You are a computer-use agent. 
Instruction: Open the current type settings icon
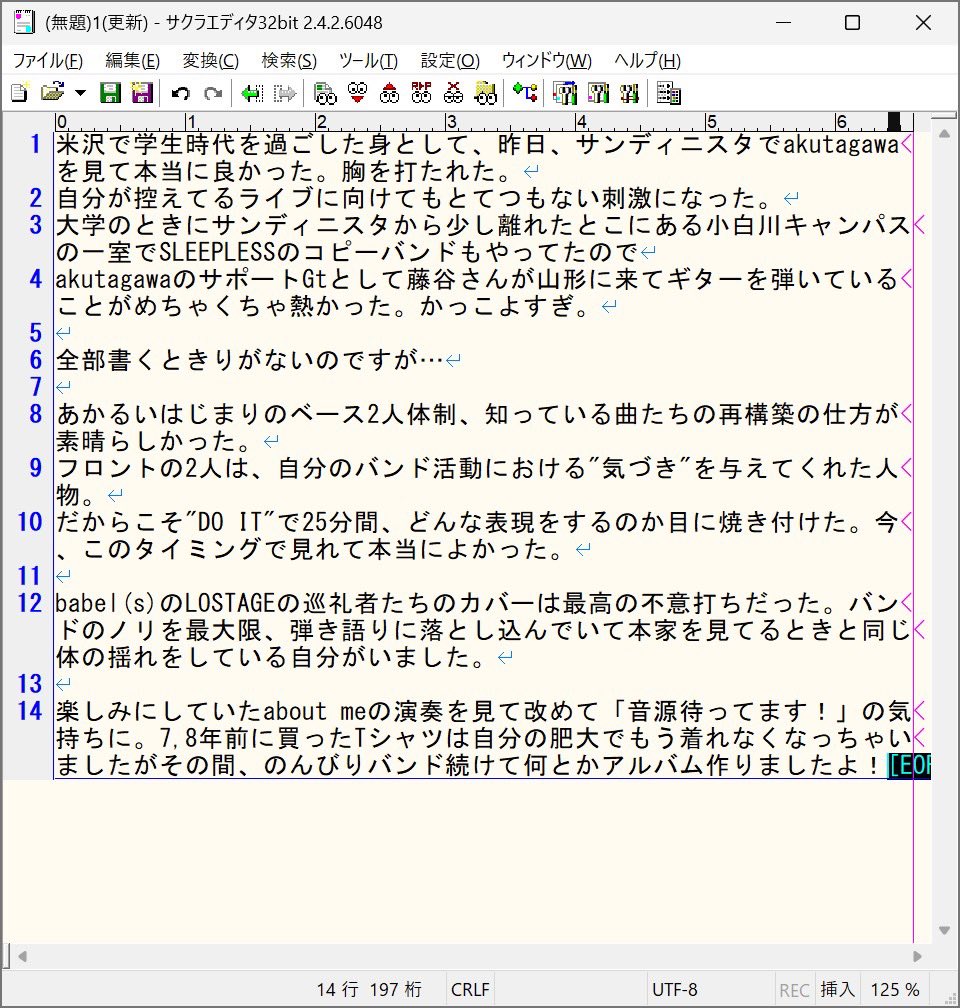coord(598,93)
